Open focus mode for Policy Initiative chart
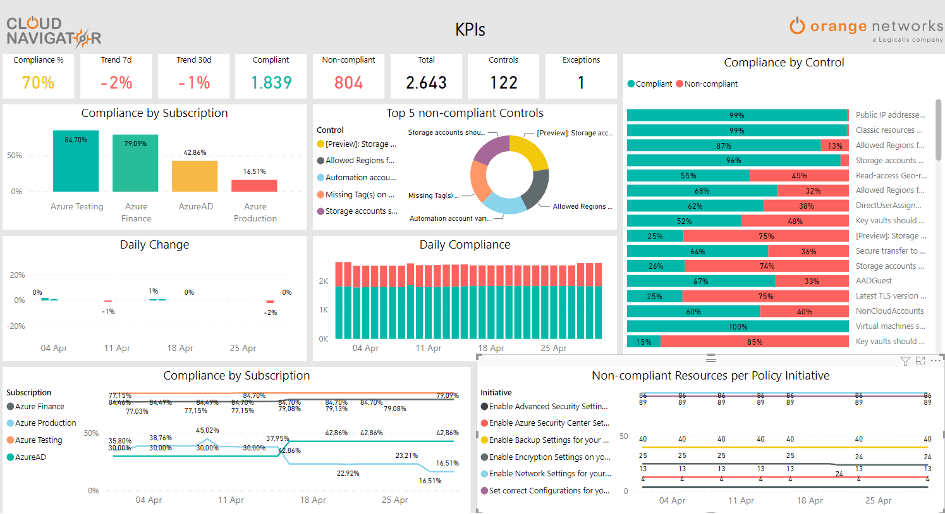This screenshot has width=945, height=514. click(x=920, y=361)
